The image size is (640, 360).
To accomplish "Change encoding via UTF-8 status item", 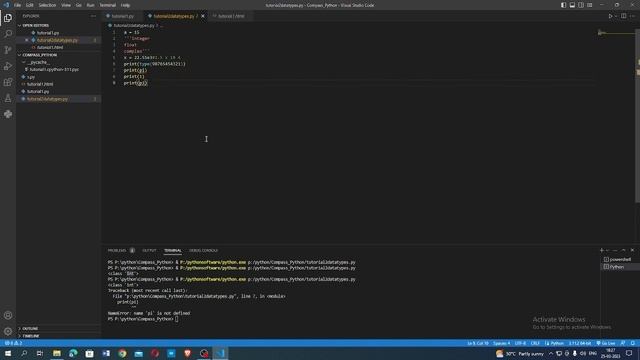I will click(x=520, y=343).
